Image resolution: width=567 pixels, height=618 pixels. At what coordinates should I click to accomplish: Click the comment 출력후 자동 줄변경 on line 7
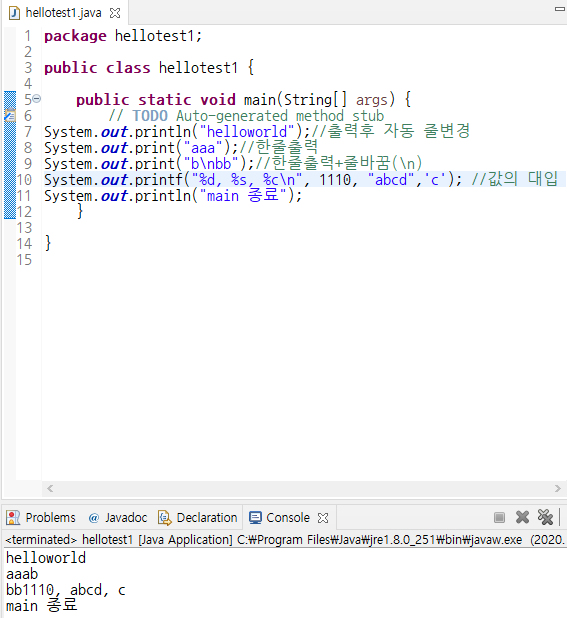pyautogui.click(x=390, y=131)
